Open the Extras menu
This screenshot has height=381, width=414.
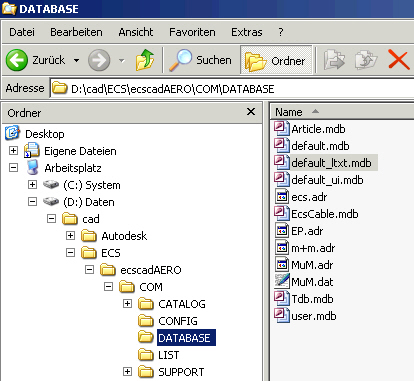(247, 32)
